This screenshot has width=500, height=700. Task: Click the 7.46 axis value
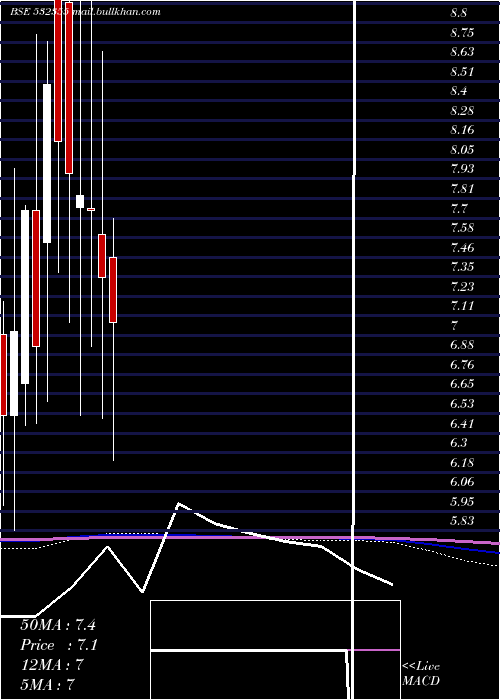(462, 247)
